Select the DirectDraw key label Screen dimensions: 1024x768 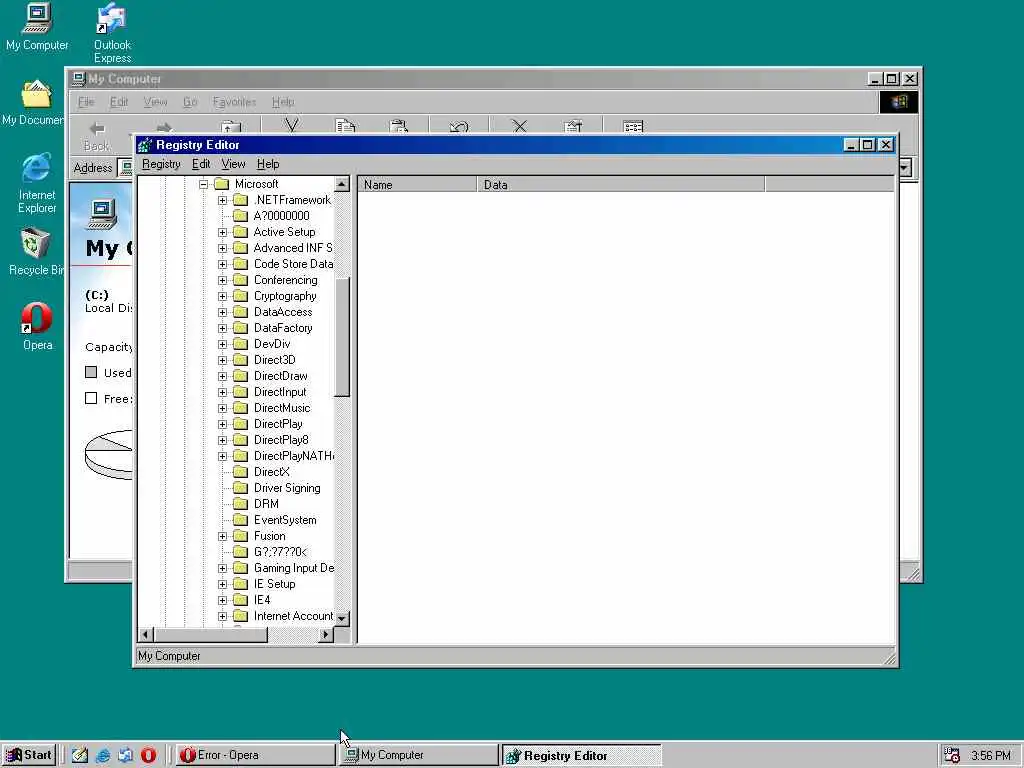click(x=280, y=376)
